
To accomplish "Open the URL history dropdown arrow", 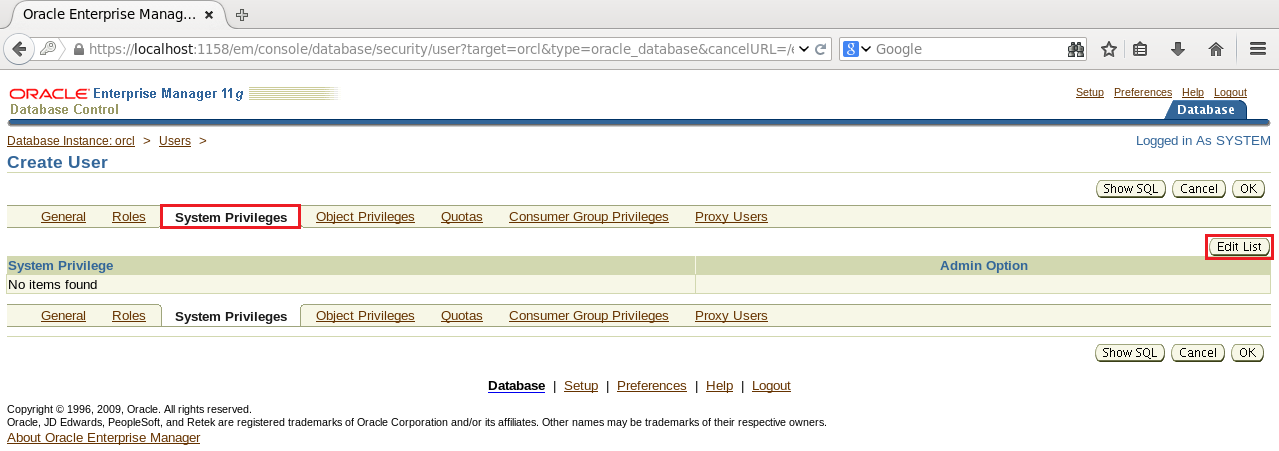I will pyautogui.click(x=804, y=49).
